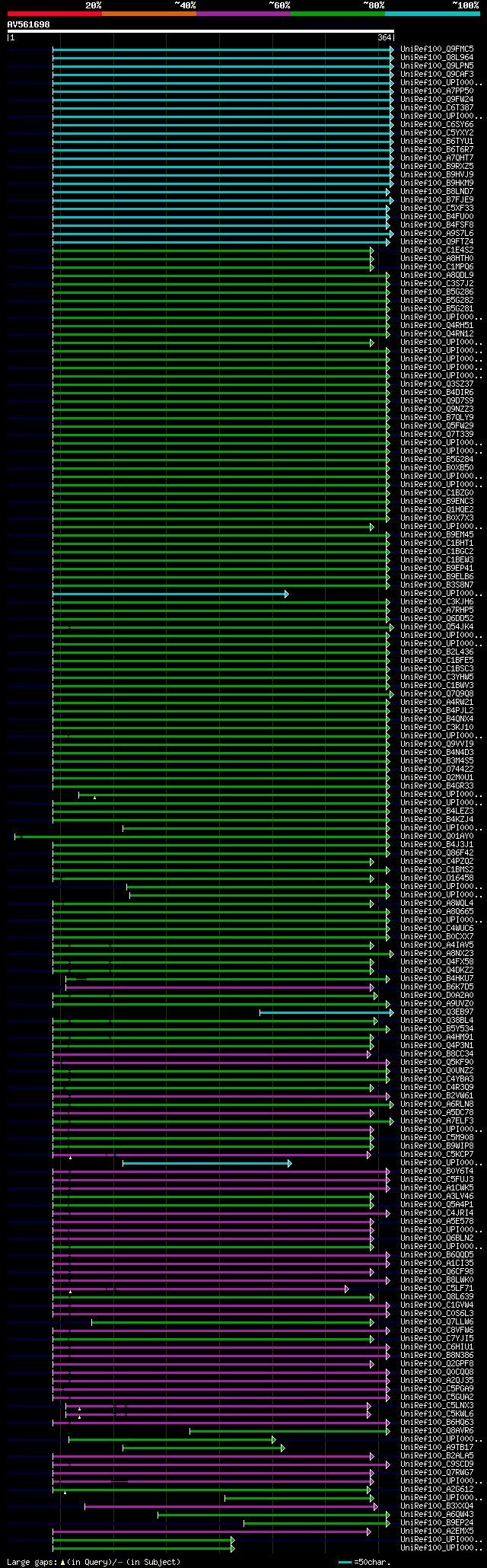This screenshot has height=1568, width=487.
Task: Select the UniRef100_B6TYU1 label
Action: [437, 141]
